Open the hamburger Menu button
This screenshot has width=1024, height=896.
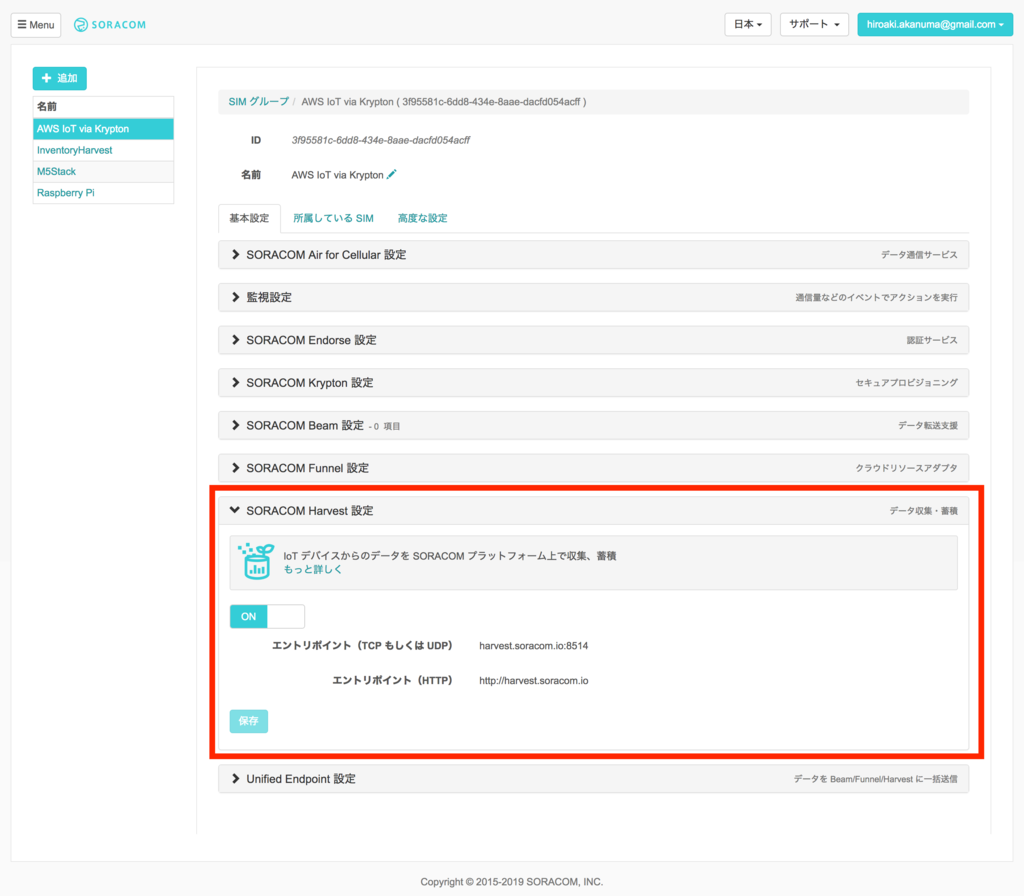(36, 25)
